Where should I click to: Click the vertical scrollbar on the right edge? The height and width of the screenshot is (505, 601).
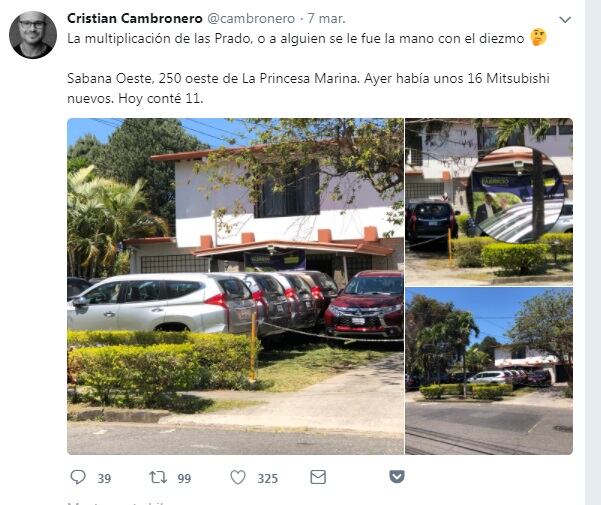(593, 252)
